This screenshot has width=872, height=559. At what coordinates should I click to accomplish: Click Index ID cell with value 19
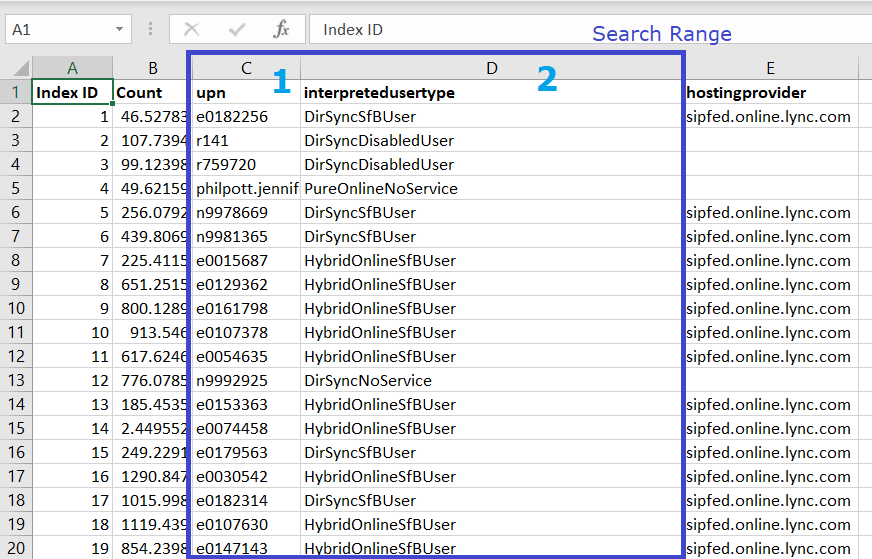(x=72, y=548)
